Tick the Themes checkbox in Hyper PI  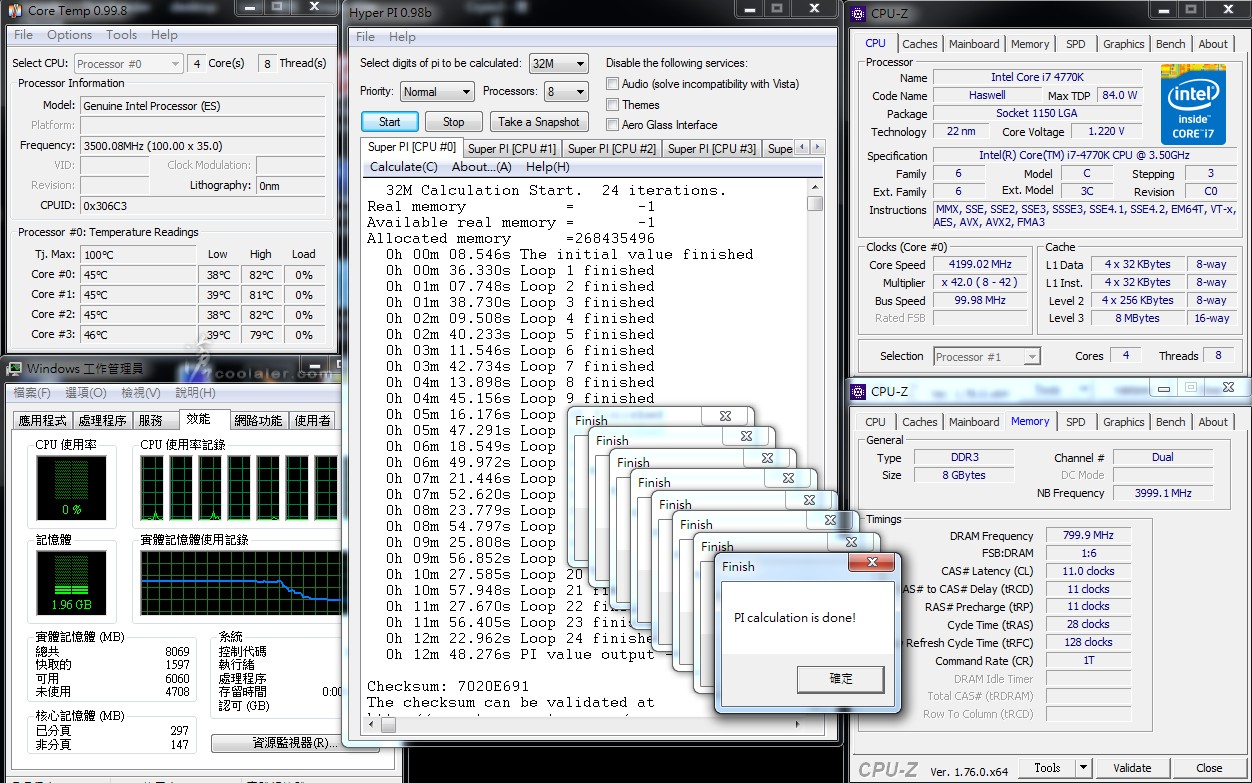tap(612, 104)
